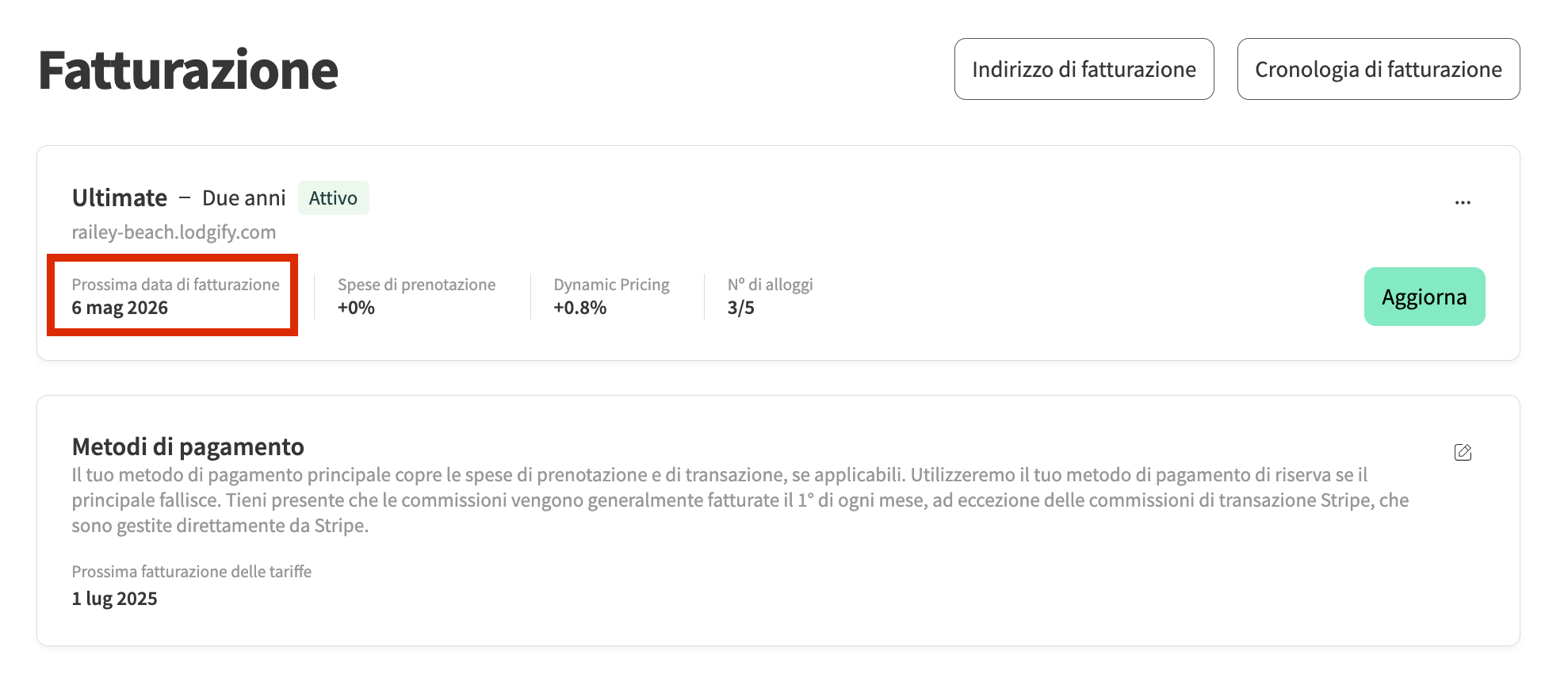This screenshot has width=1568, height=674.
Task: Click the Metodi di pagamento heading
Action: tap(188, 447)
